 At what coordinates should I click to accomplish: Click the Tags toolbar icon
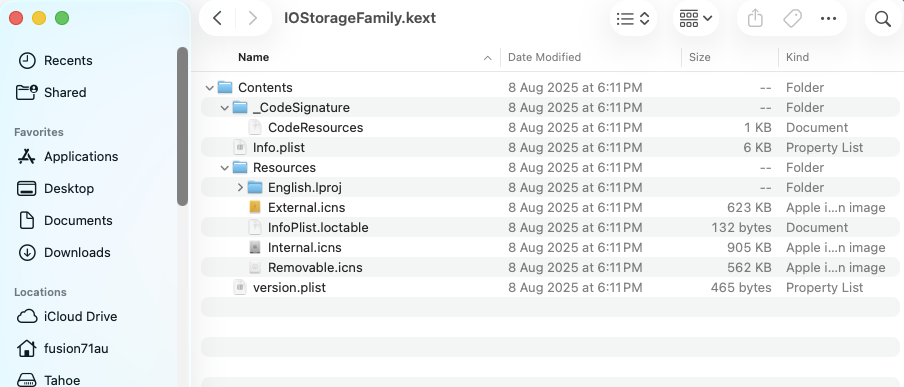(792, 18)
